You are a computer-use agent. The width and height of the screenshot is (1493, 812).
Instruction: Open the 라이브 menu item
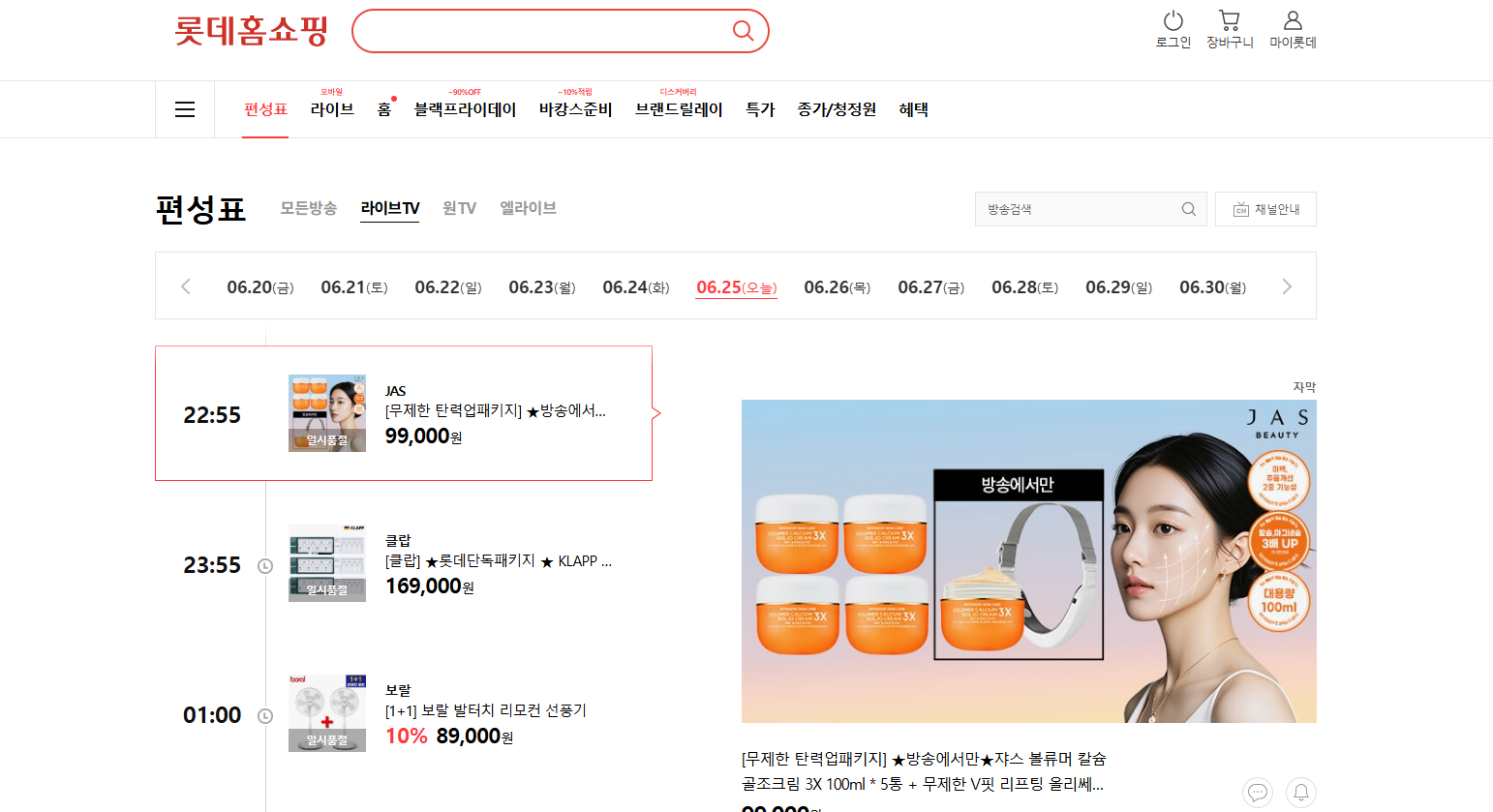[332, 109]
